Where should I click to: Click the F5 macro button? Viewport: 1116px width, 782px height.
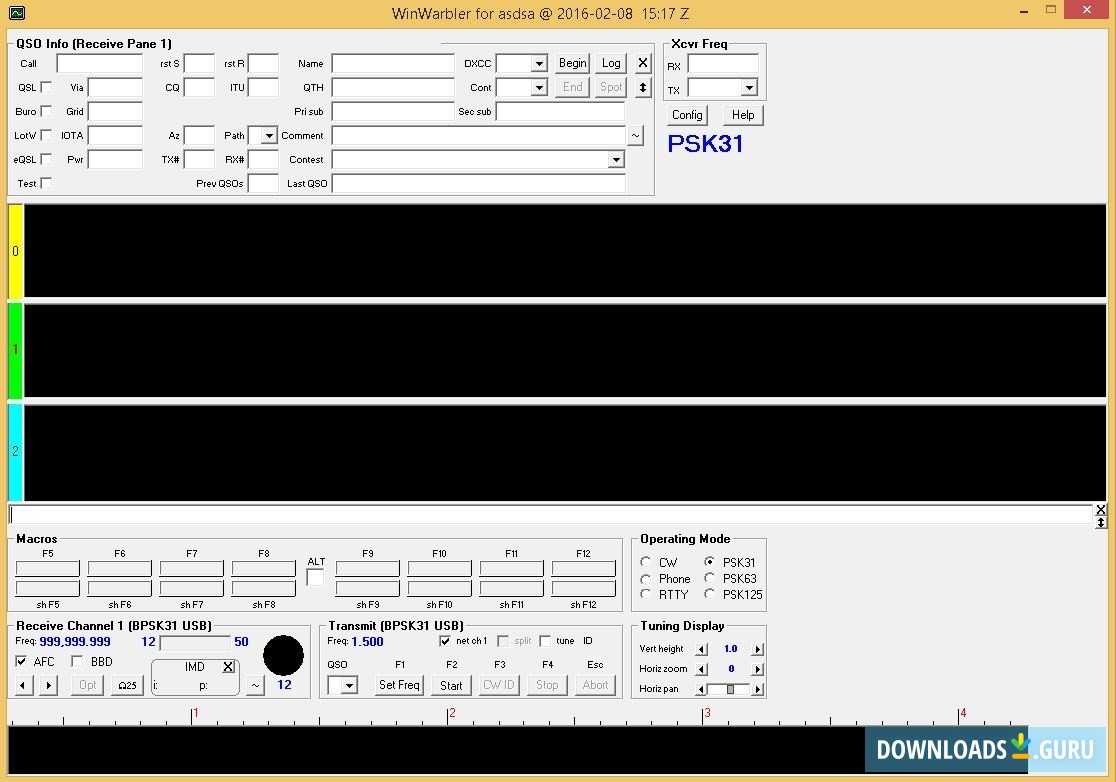tap(48, 569)
